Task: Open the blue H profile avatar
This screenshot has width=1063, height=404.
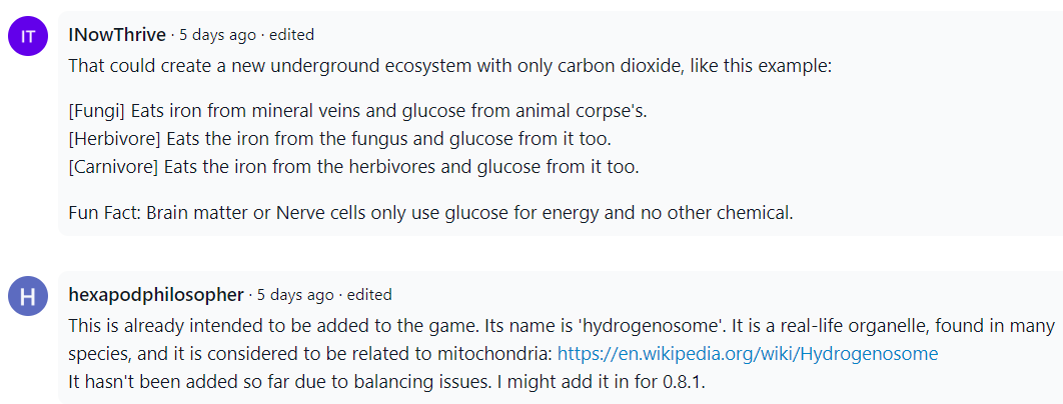Action: point(28,296)
